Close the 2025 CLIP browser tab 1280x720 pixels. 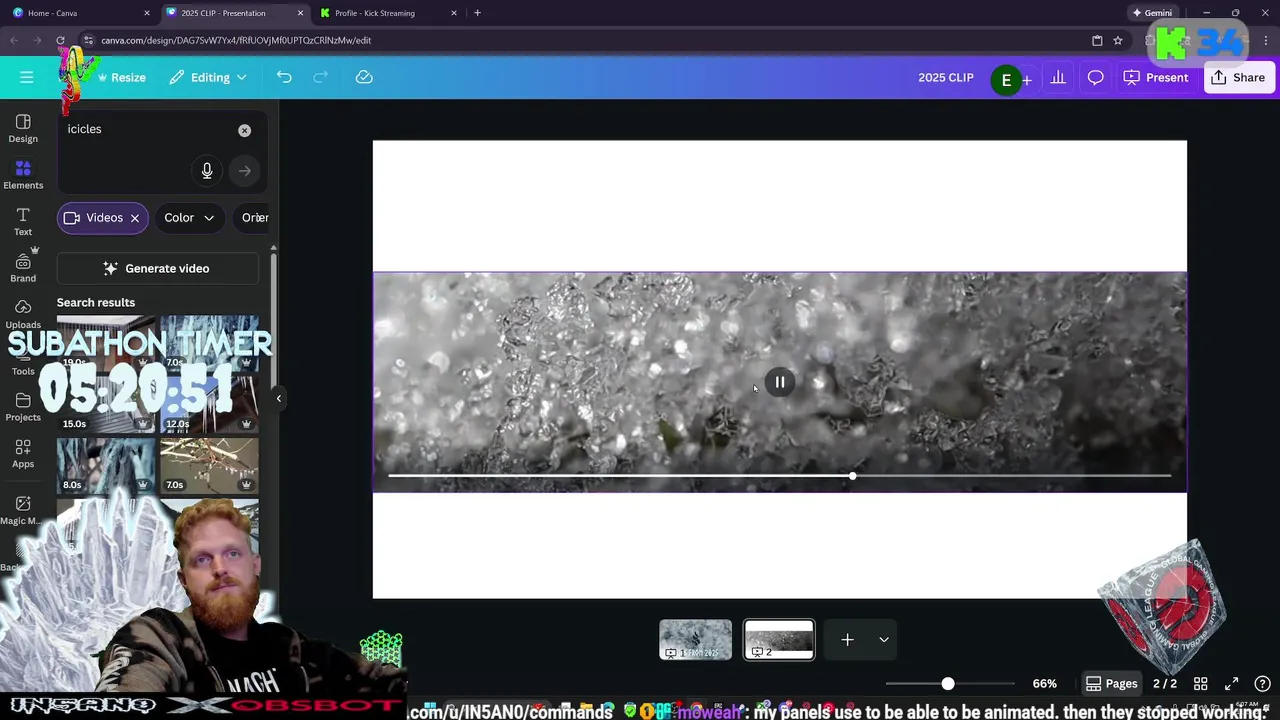click(300, 13)
